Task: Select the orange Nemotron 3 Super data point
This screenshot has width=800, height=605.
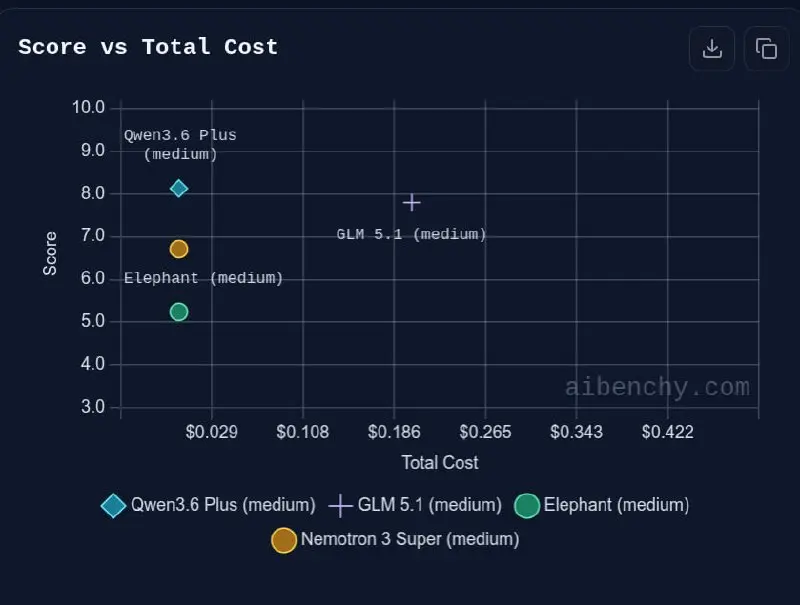Action: pyautogui.click(x=179, y=249)
